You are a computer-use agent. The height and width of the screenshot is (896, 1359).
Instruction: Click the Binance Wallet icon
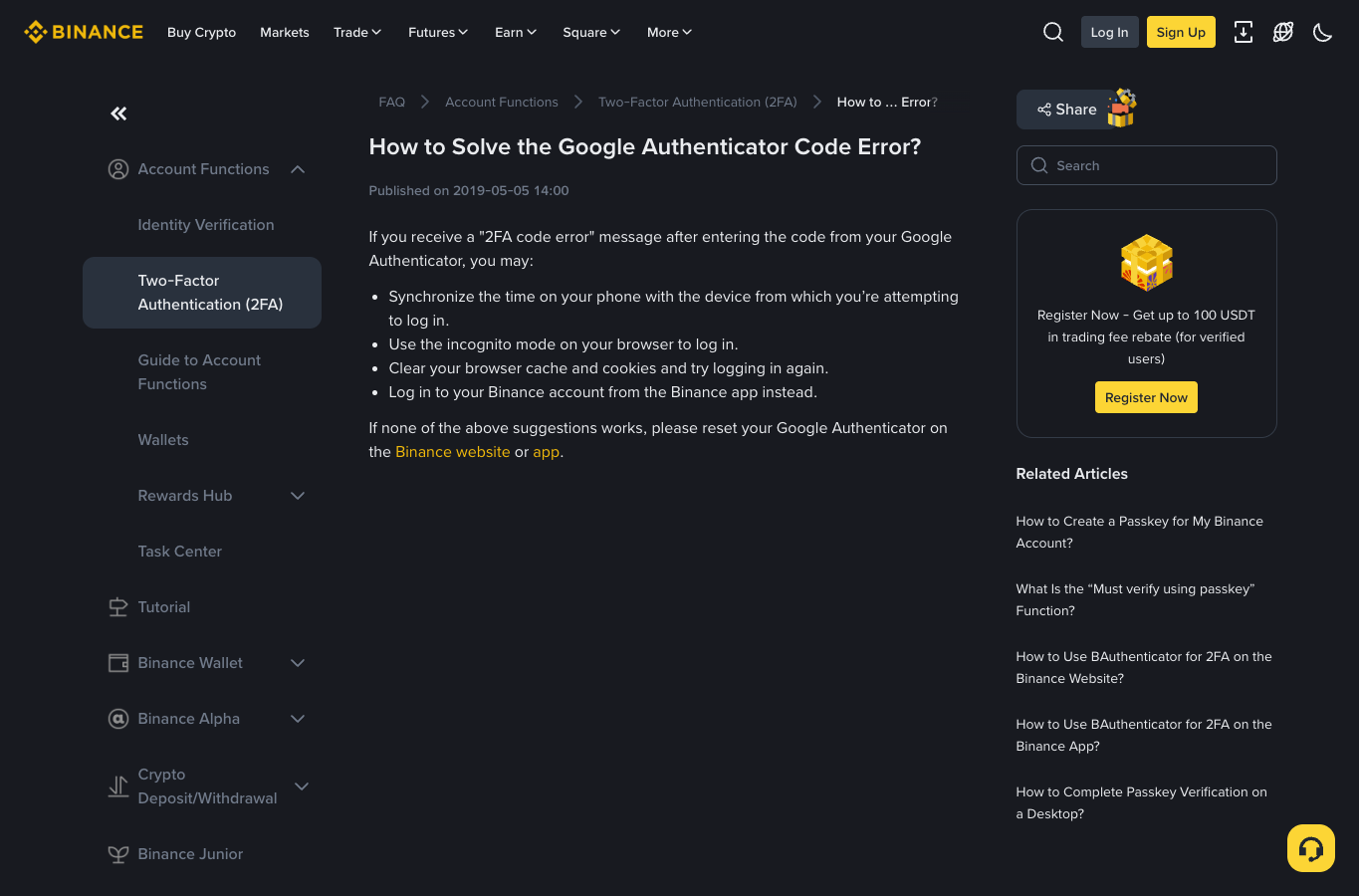tap(118, 663)
